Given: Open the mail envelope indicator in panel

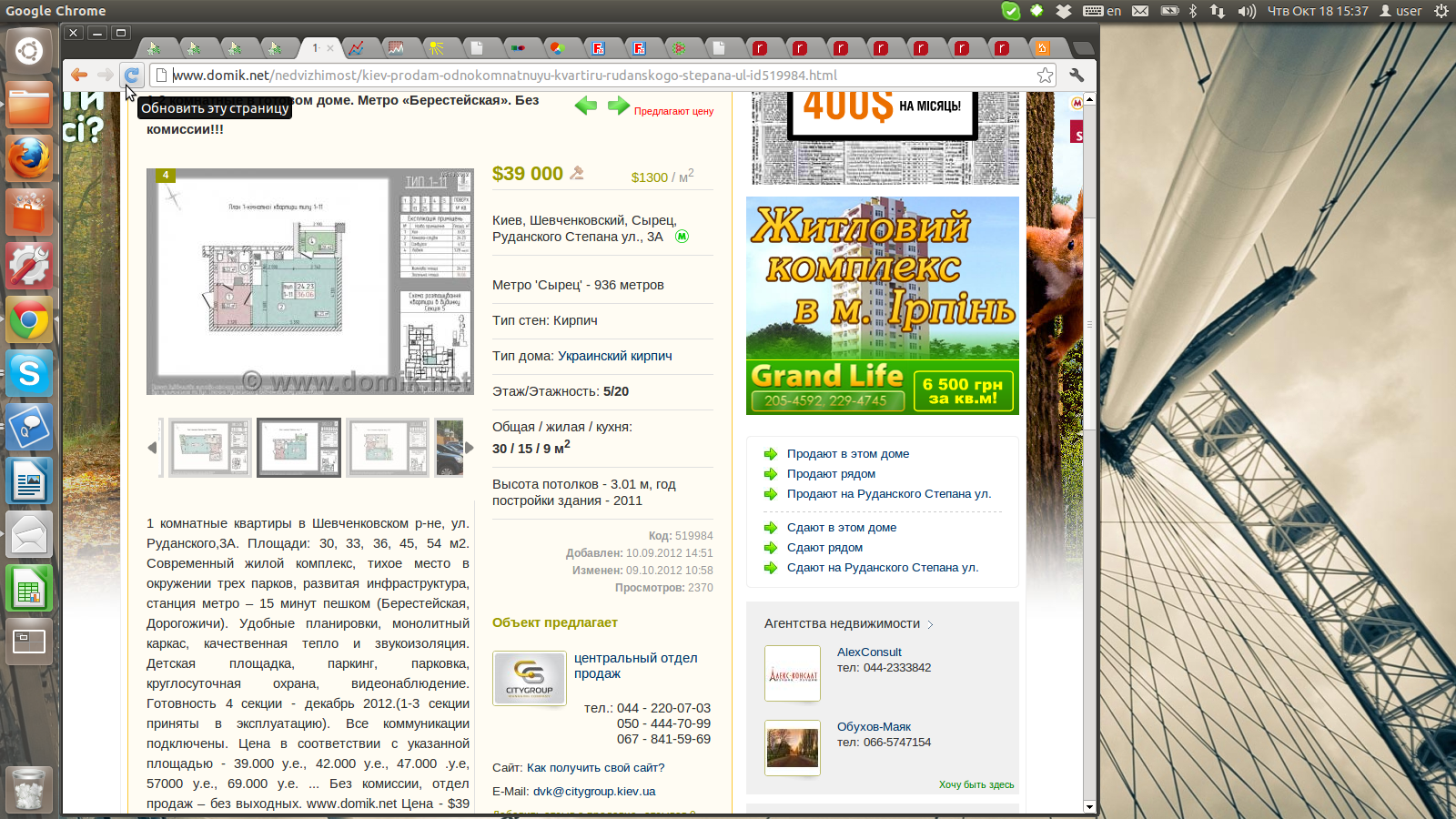Looking at the screenshot, I should point(1140,11).
